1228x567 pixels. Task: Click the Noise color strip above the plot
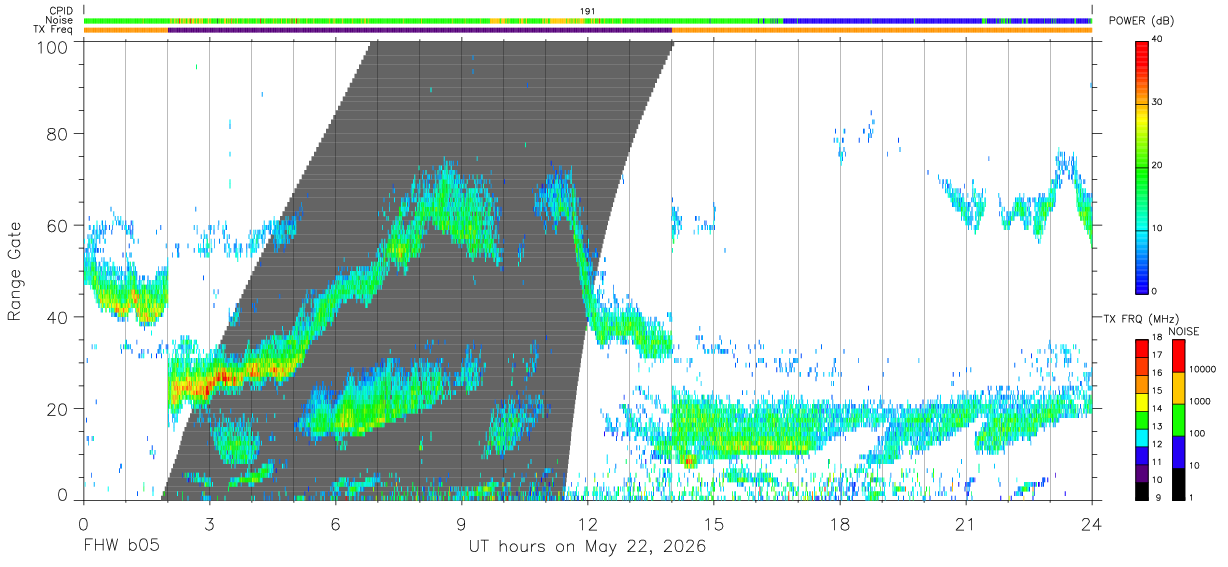[x=587, y=20]
